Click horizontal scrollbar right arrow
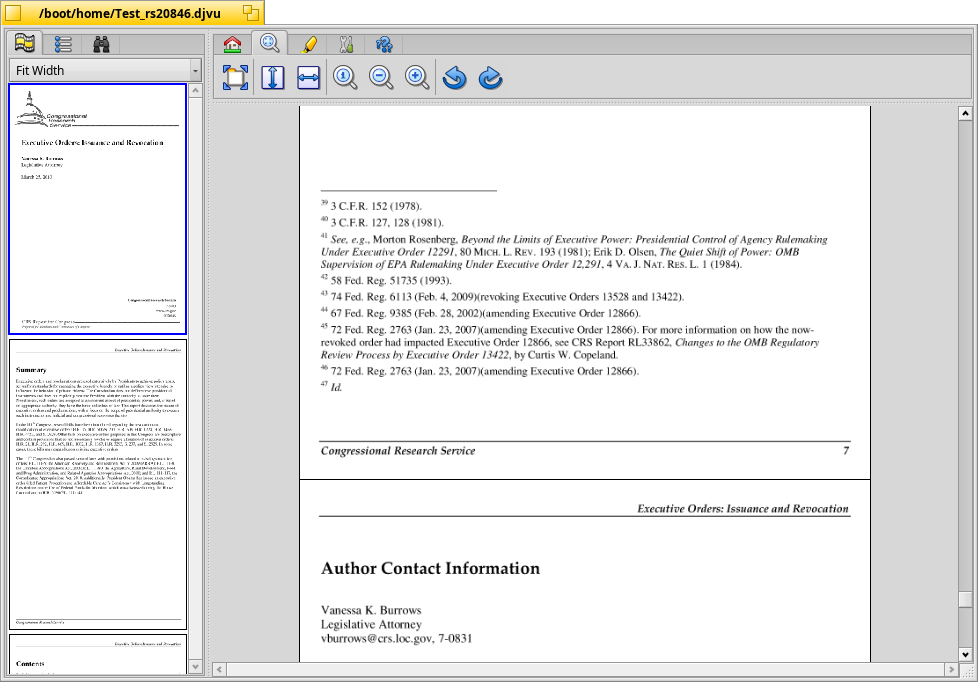The width and height of the screenshot is (978, 682). 951,670
